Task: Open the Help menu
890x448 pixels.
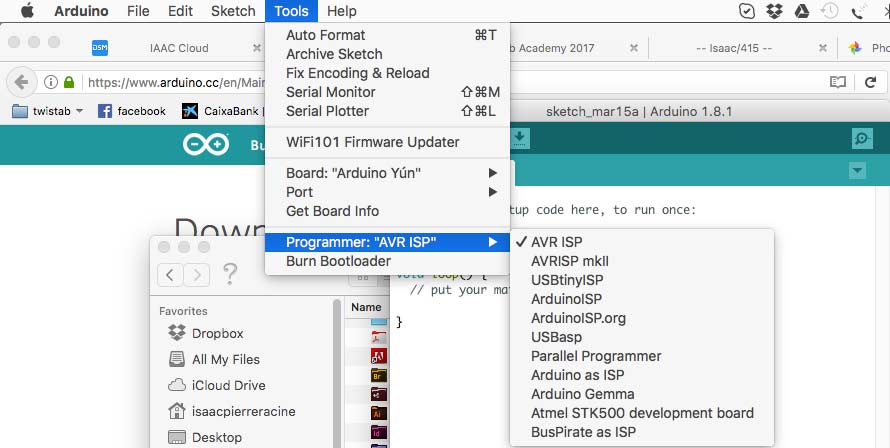Action: click(x=342, y=11)
